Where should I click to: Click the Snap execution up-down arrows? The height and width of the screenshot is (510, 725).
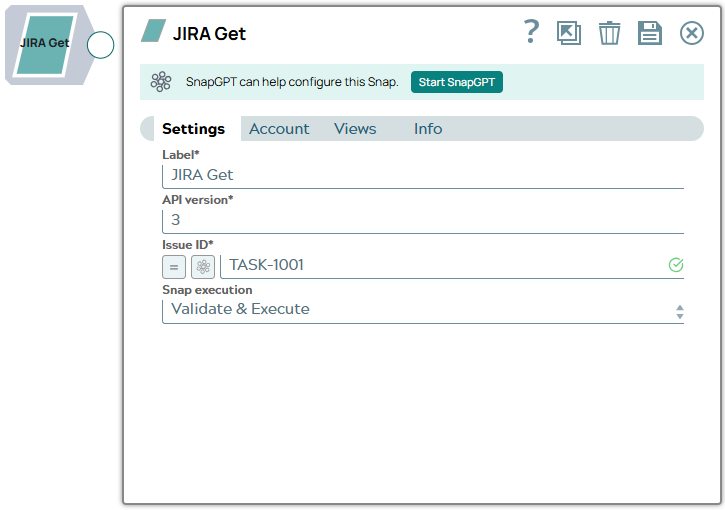pos(679,312)
